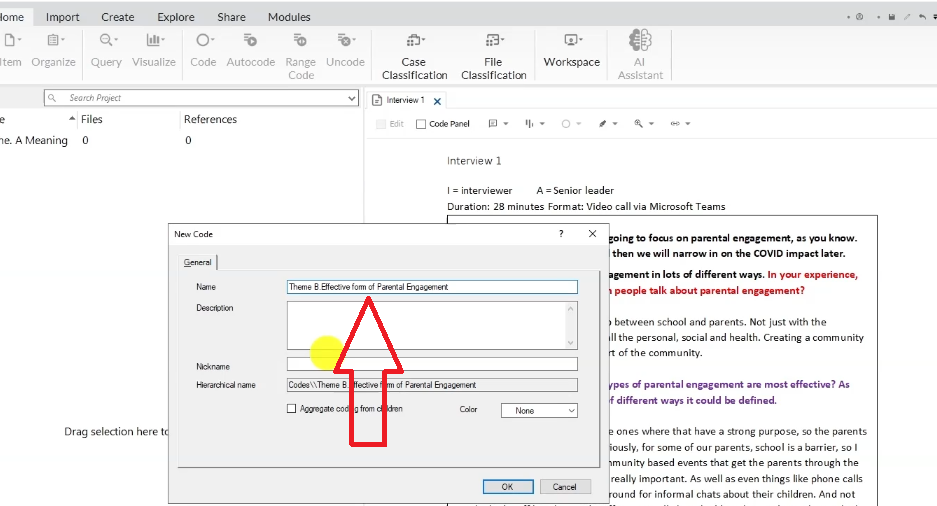Click into the Nickname text field
Screen dimensions: 937x506
click(432, 364)
